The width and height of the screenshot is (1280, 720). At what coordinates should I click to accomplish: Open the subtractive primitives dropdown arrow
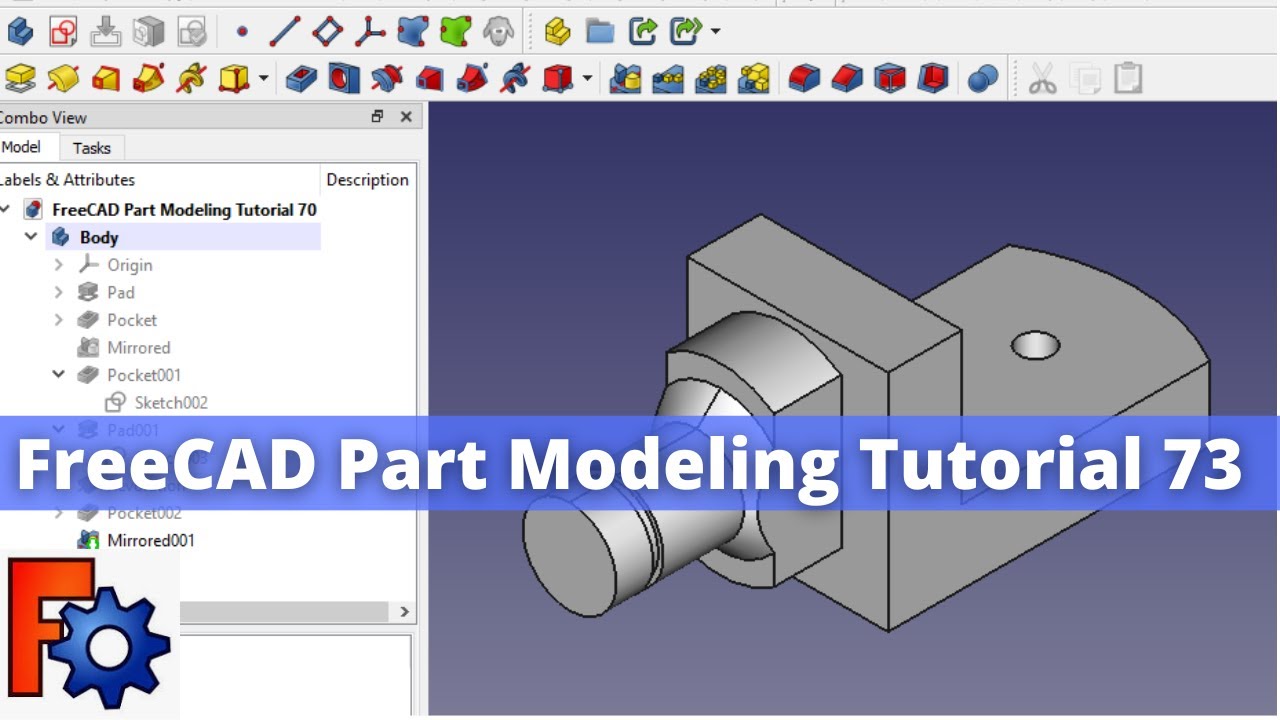coord(587,78)
